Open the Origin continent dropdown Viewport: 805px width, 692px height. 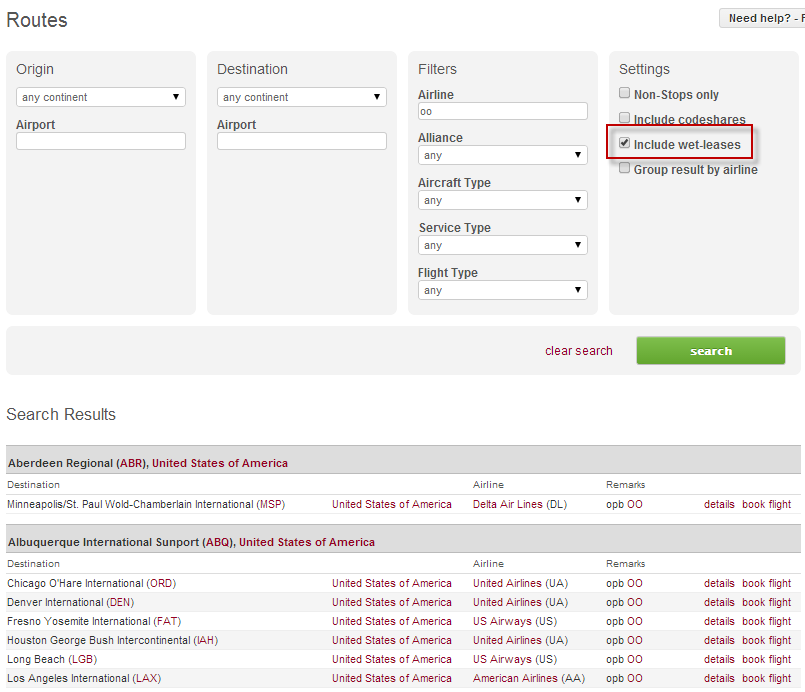101,97
